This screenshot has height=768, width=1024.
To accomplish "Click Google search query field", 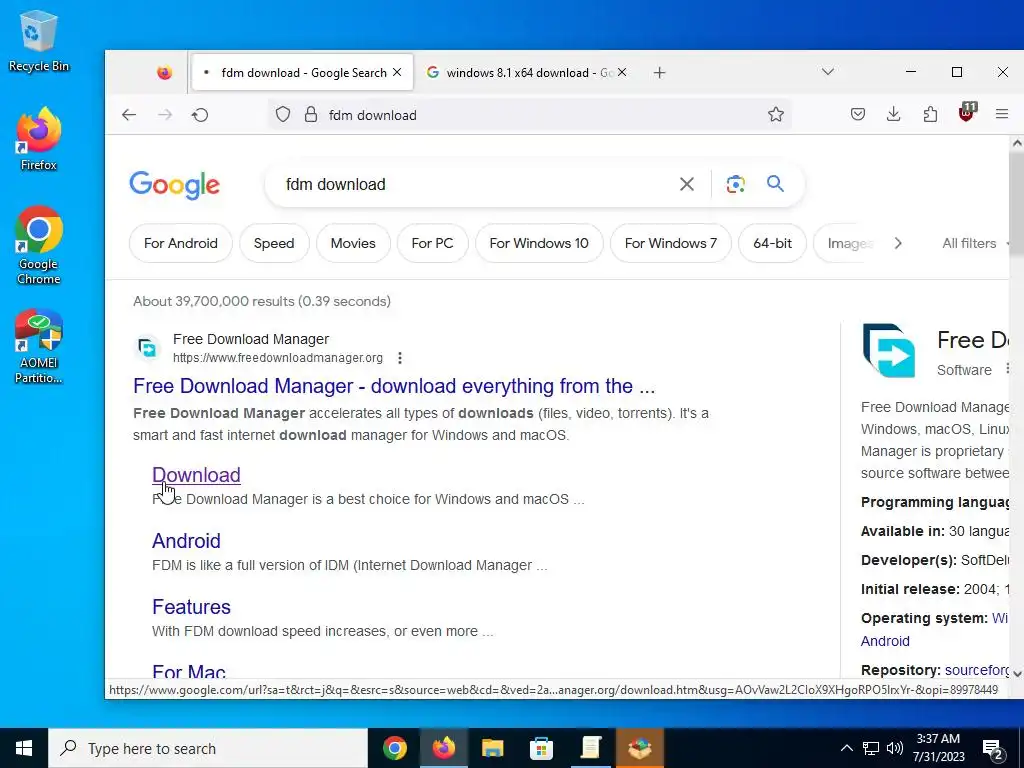I will pyautogui.click(x=477, y=184).
